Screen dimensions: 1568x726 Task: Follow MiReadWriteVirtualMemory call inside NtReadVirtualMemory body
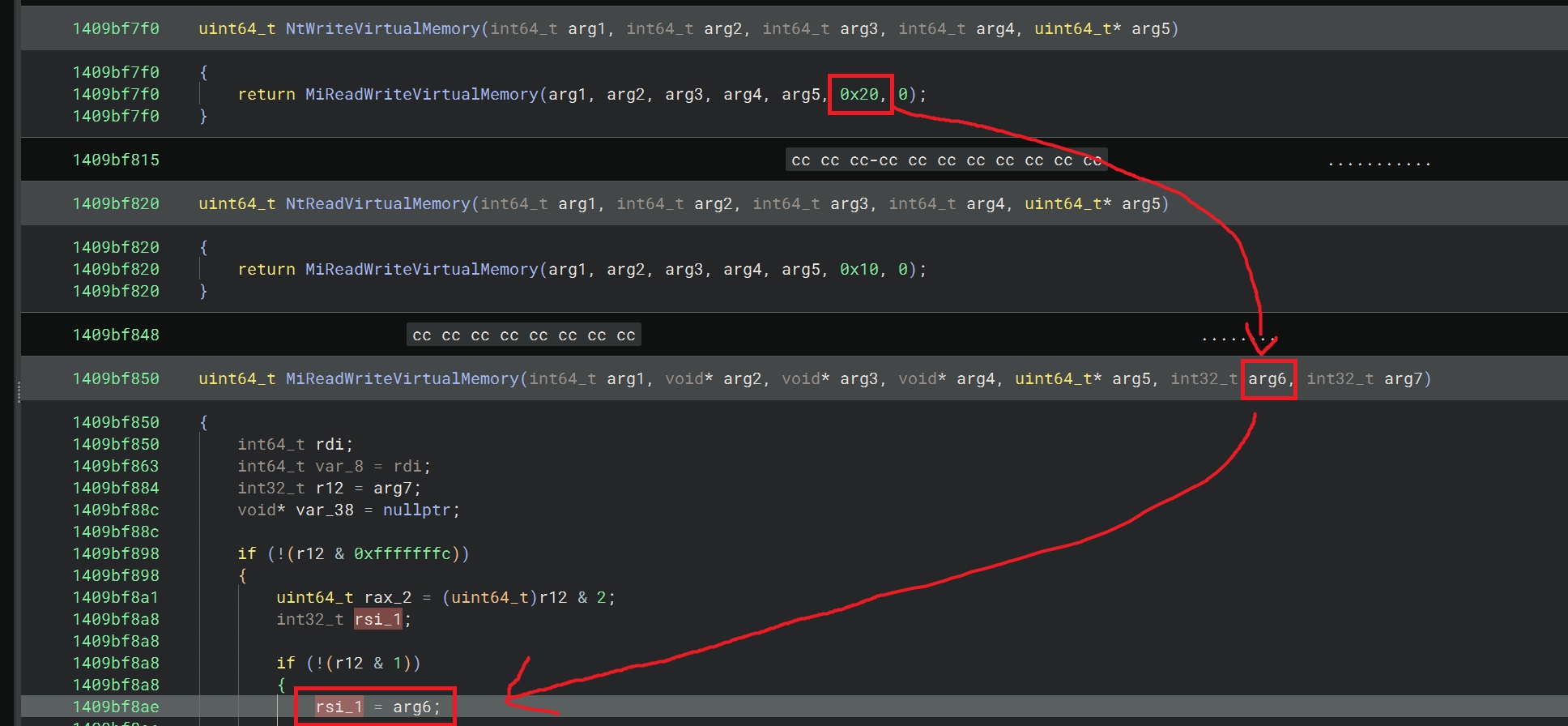pos(421,270)
